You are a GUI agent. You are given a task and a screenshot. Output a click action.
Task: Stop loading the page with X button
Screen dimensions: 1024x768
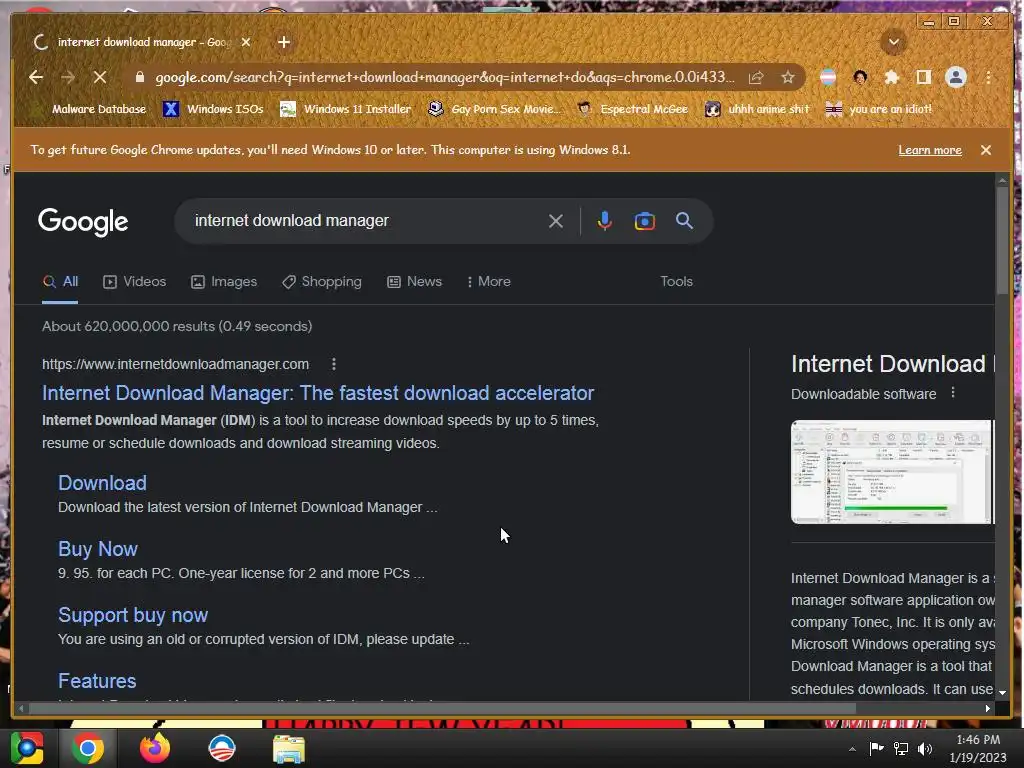99,77
